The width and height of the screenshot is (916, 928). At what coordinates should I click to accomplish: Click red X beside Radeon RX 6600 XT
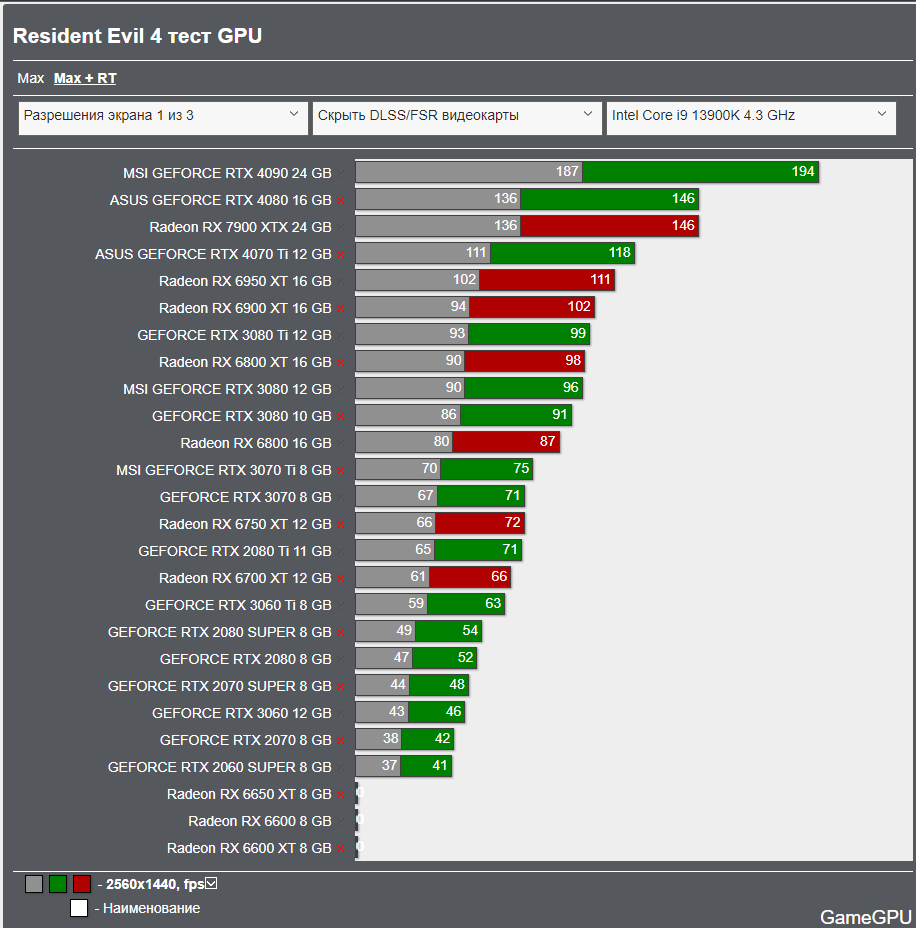[x=341, y=849]
